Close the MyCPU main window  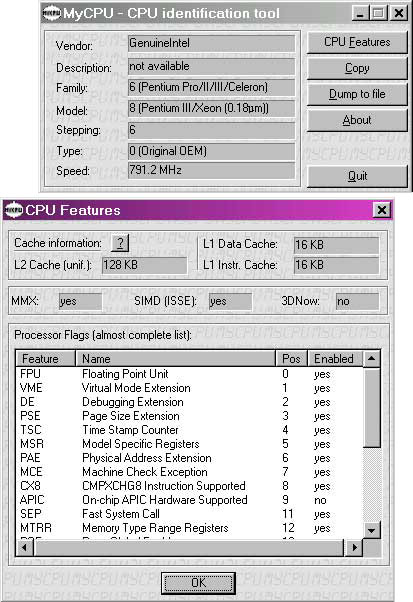398,14
